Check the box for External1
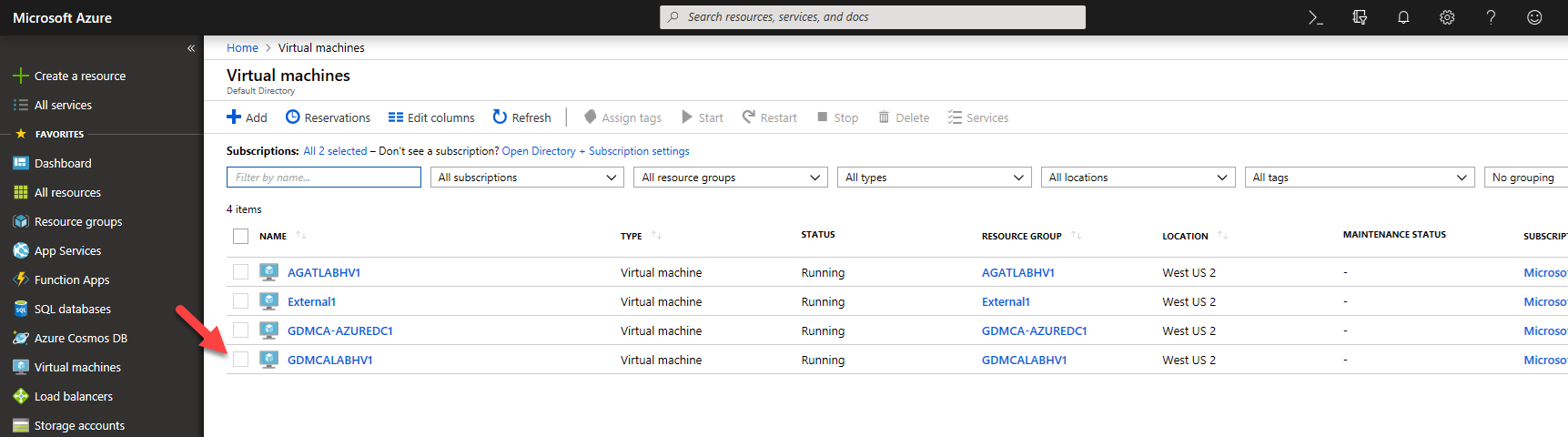Image resolution: width=1568 pixels, height=437 pixels. pos(240,300)
